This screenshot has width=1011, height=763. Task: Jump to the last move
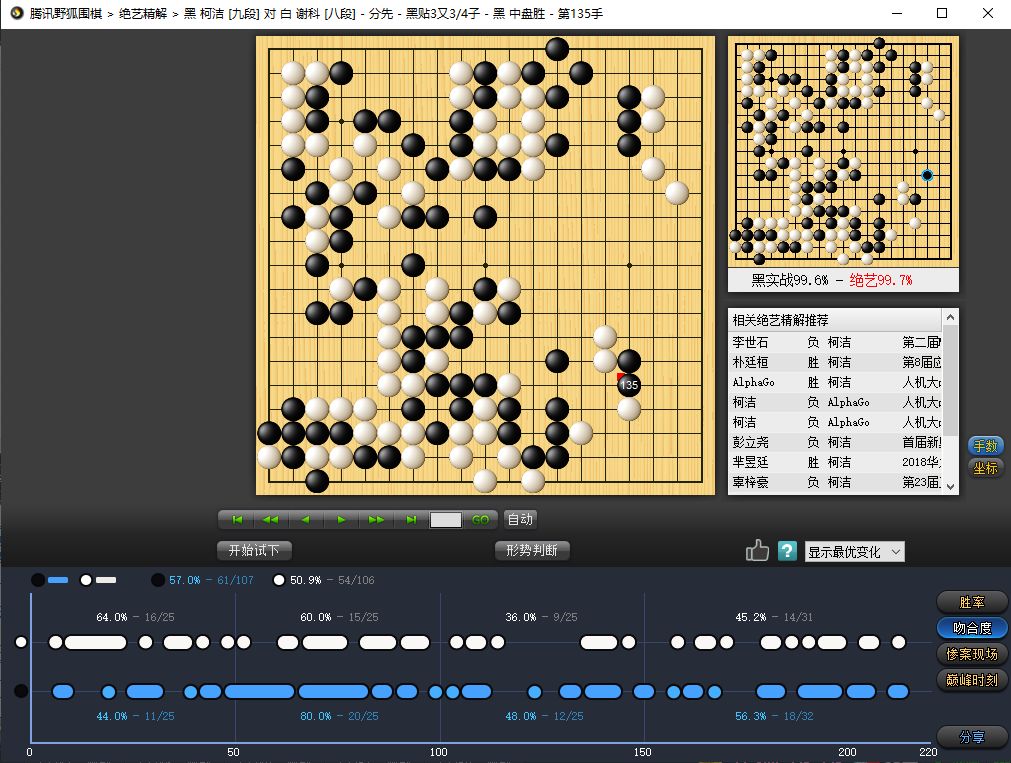411,520
